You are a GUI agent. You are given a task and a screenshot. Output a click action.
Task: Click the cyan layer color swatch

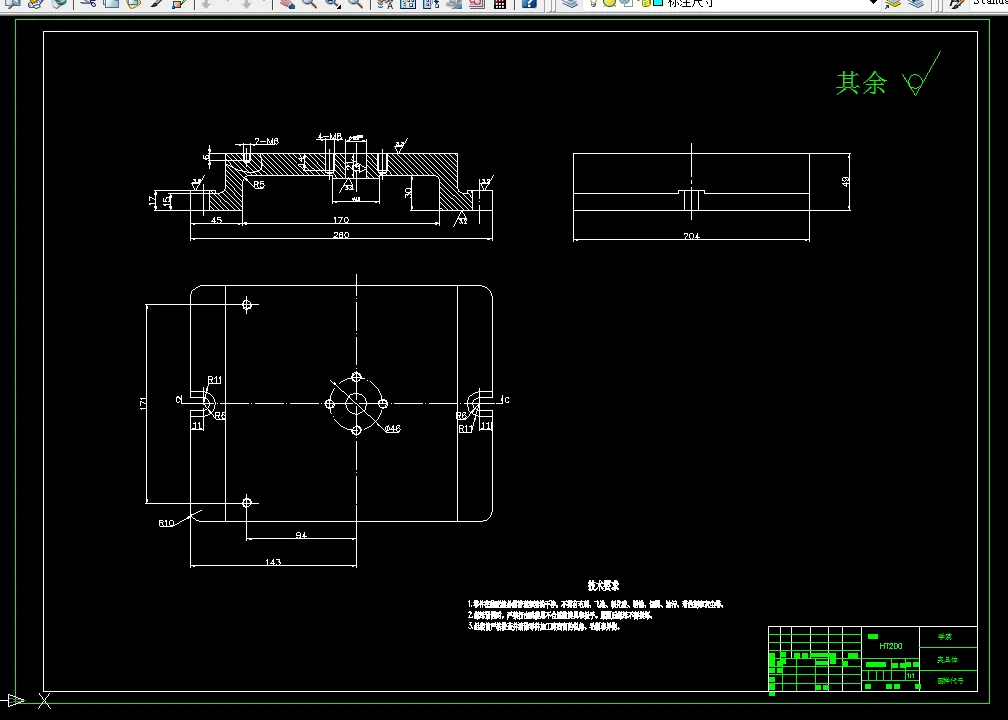(658, 3)
